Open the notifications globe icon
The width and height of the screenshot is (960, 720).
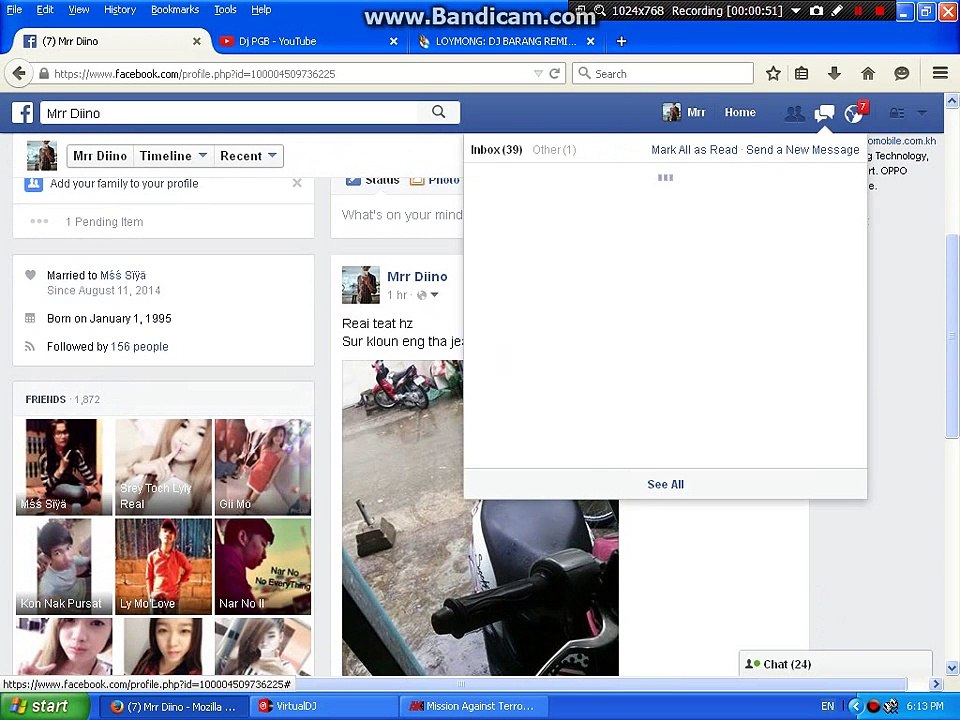(853, 113)
